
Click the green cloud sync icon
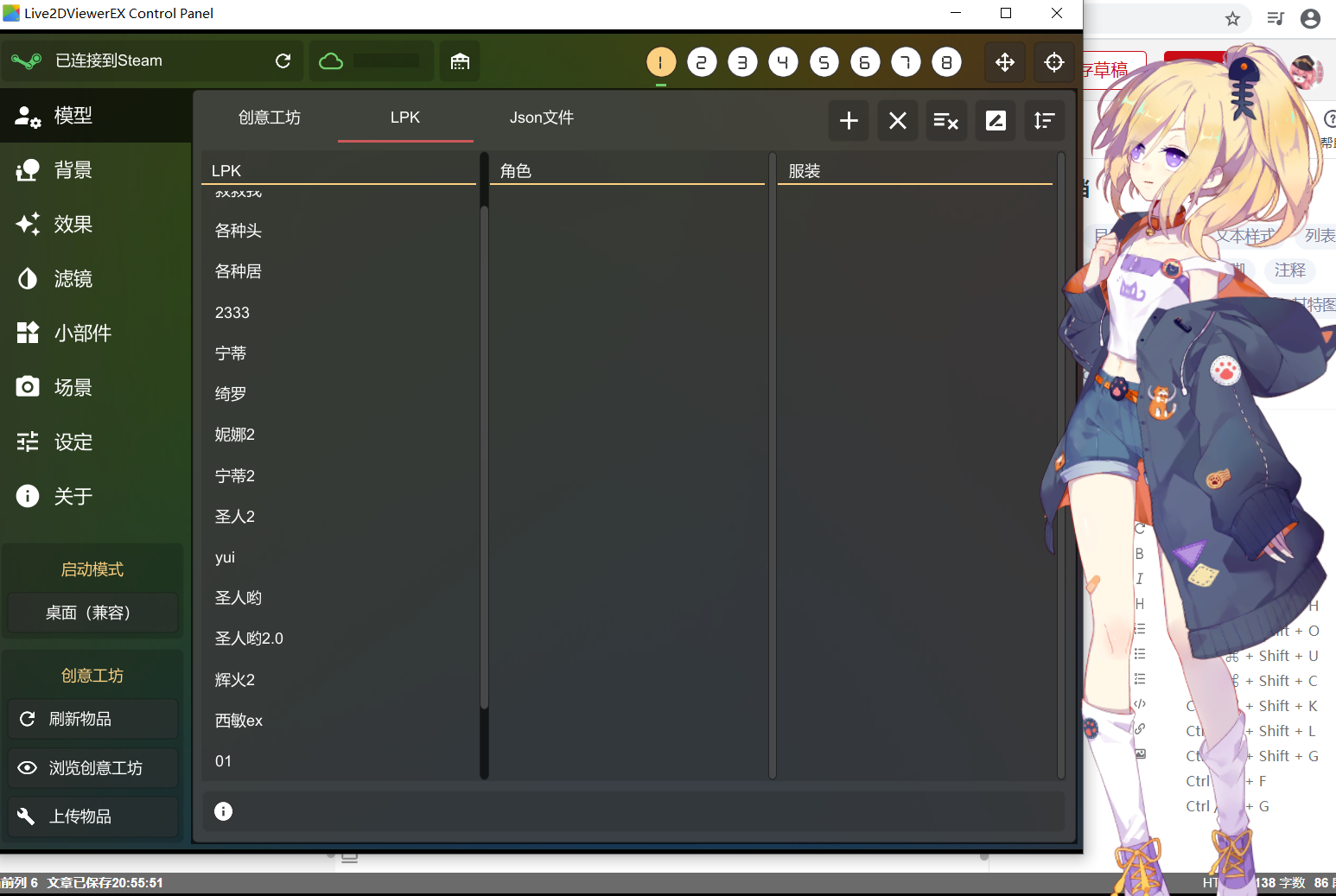[x=331, y=61]
